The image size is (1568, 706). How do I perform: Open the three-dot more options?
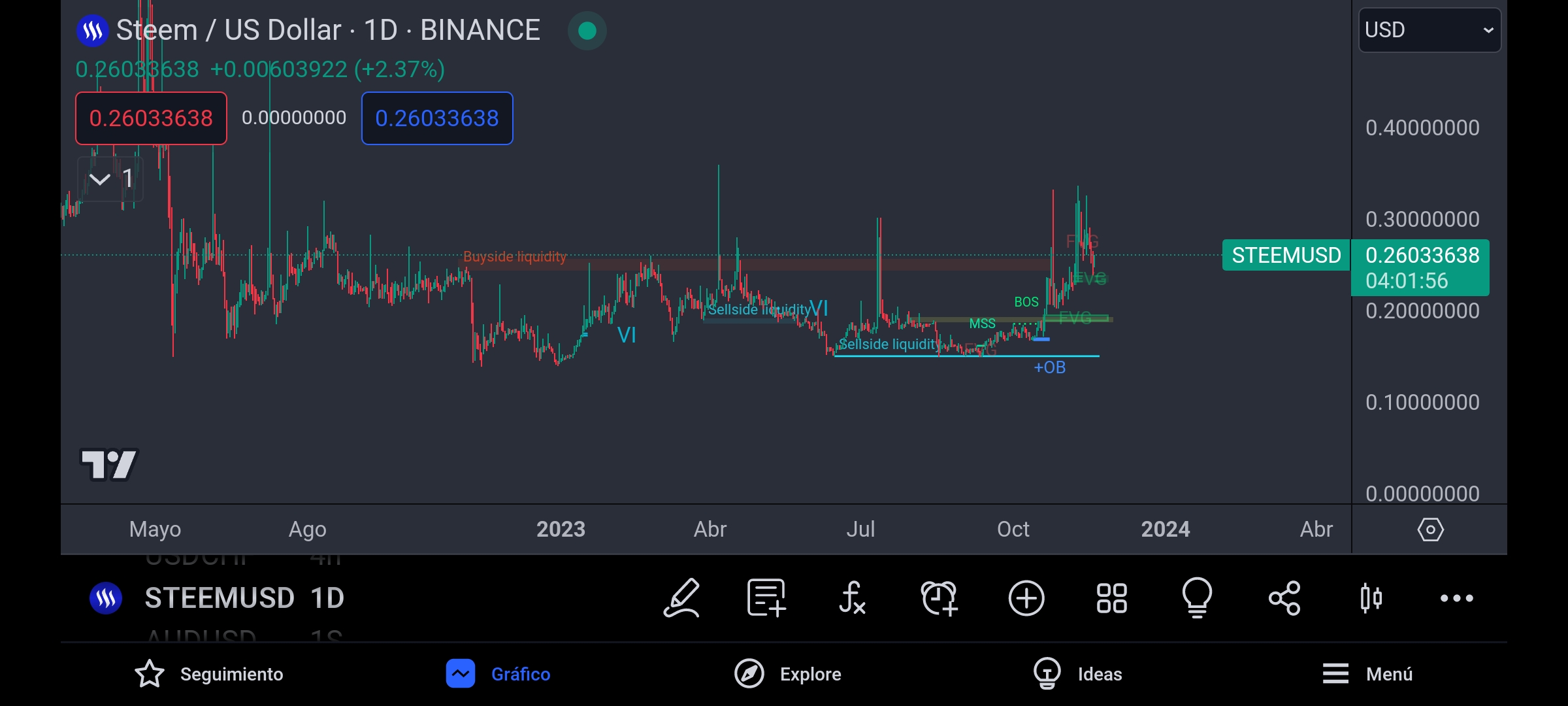point(1457,597)
